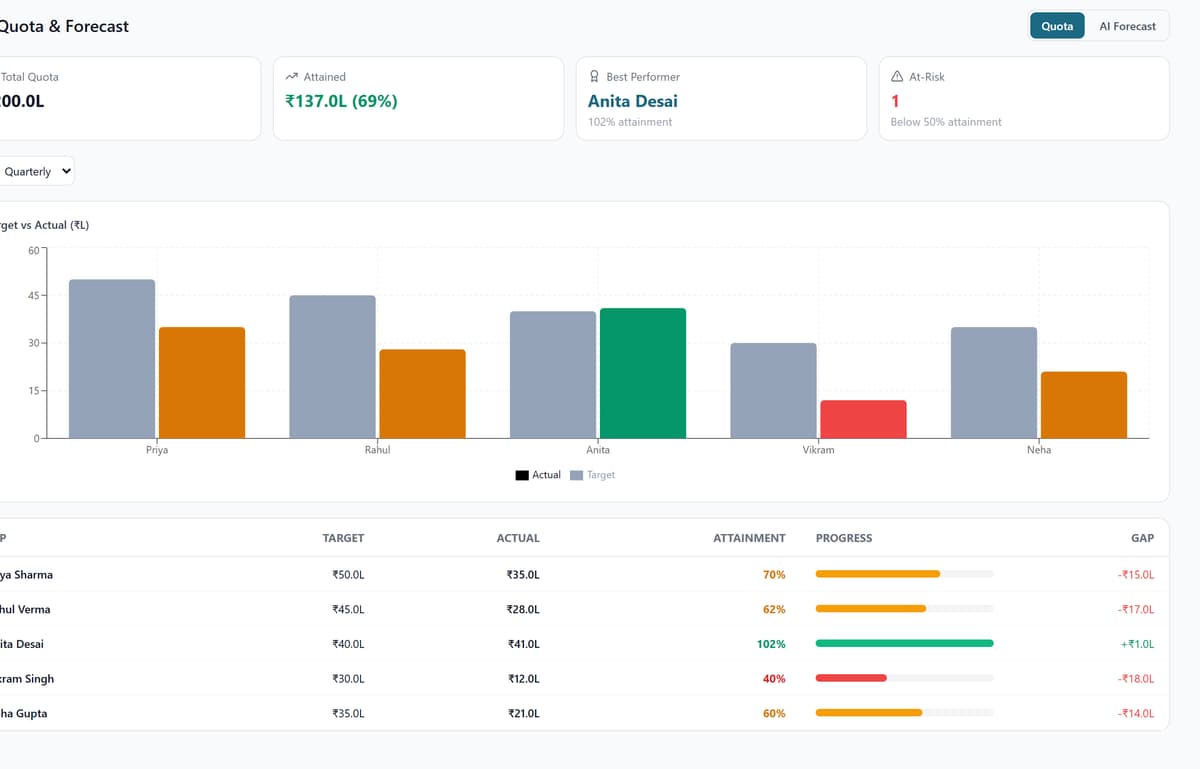Click Rahul's orange actual bar
This screenshot has height=769, width=1200.
pyautogui.click(x=422, y=394)
